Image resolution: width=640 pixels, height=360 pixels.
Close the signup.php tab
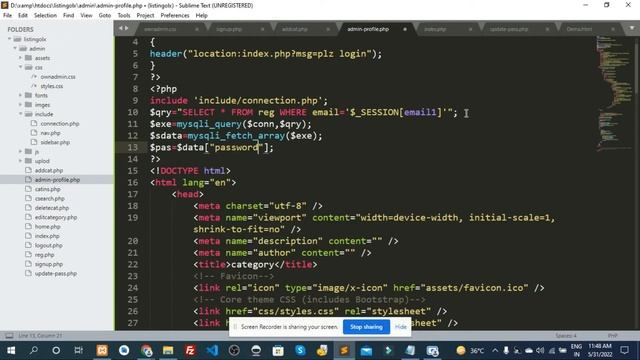(262, 29)
